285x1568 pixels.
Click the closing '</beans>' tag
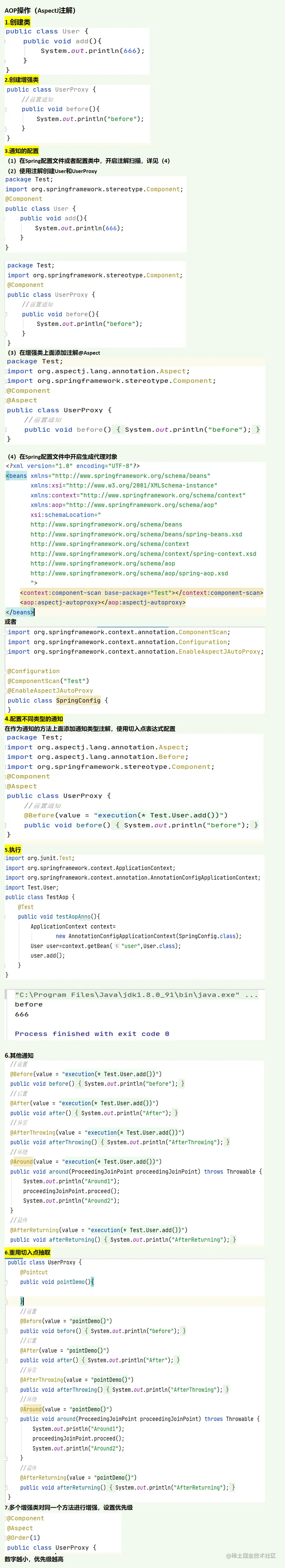click(20, 612)
